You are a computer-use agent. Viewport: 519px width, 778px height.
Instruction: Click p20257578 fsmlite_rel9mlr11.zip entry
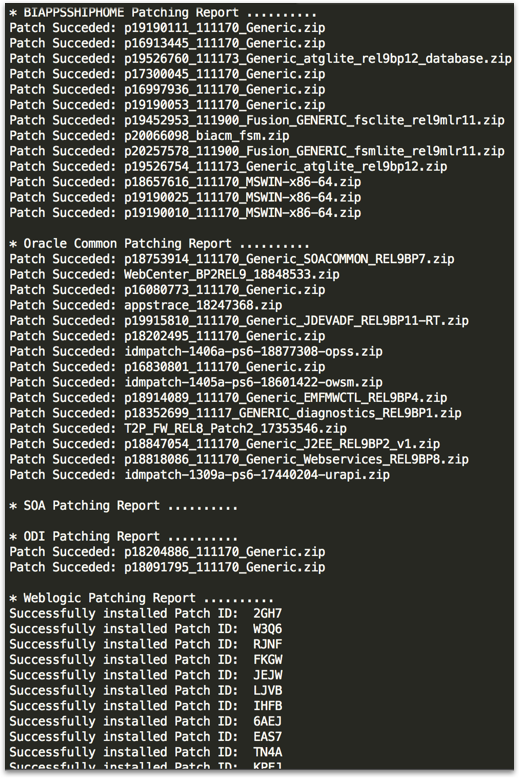[257, 151]
